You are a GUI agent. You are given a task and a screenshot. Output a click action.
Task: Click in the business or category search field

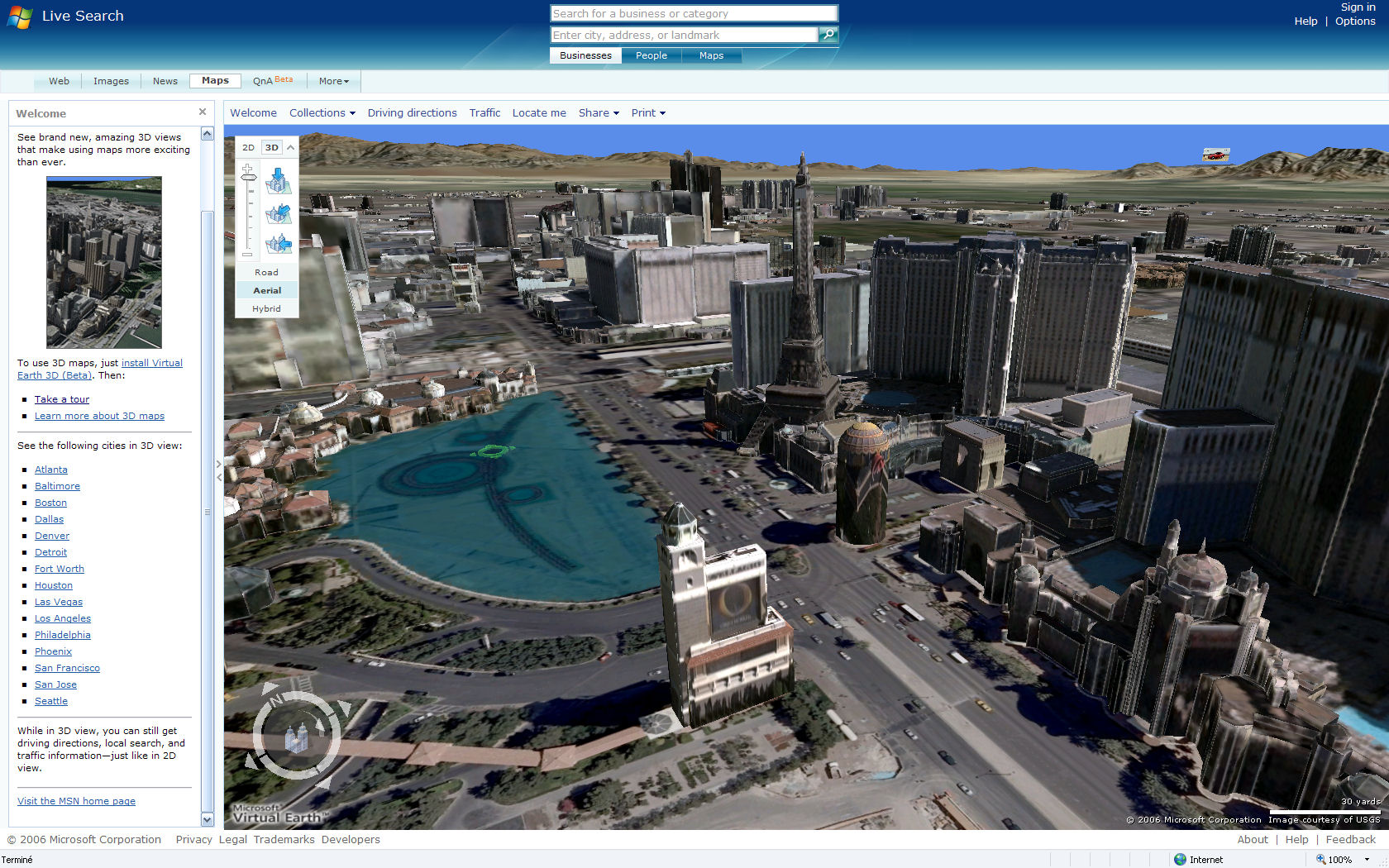coord(694,13)
